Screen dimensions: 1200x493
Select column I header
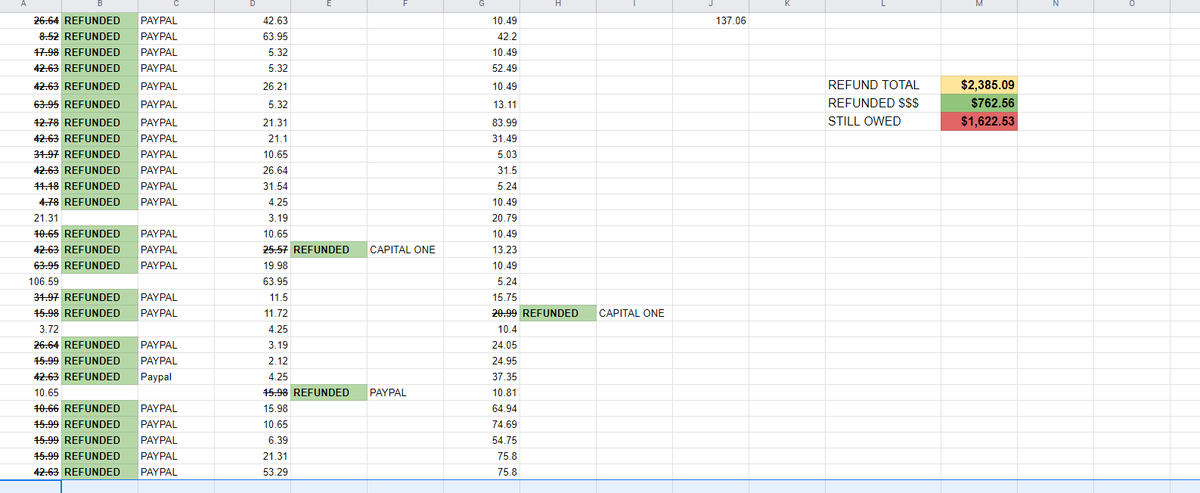tap(634, 5)
